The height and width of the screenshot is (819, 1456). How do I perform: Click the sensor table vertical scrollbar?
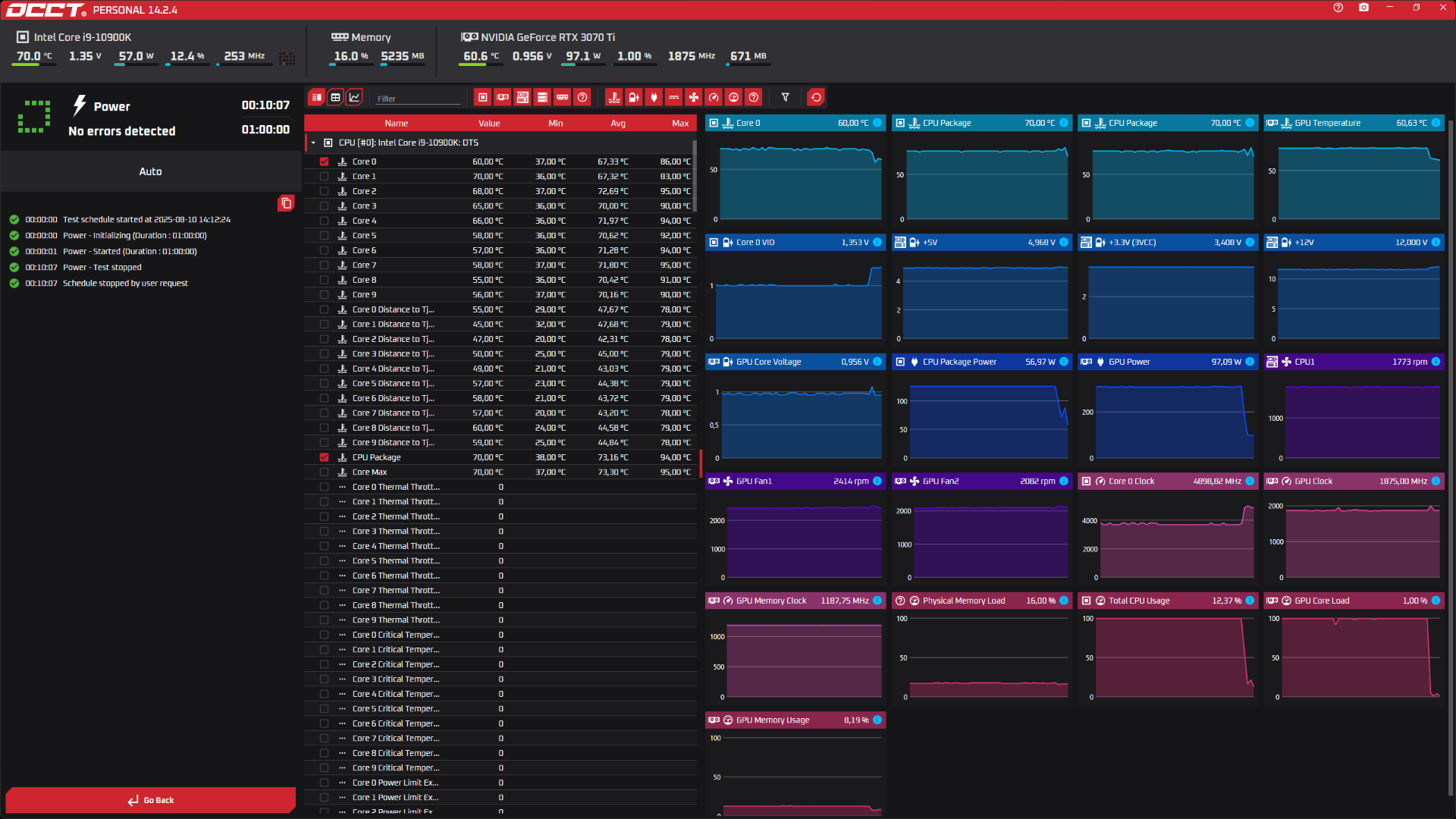click(695, 176)
